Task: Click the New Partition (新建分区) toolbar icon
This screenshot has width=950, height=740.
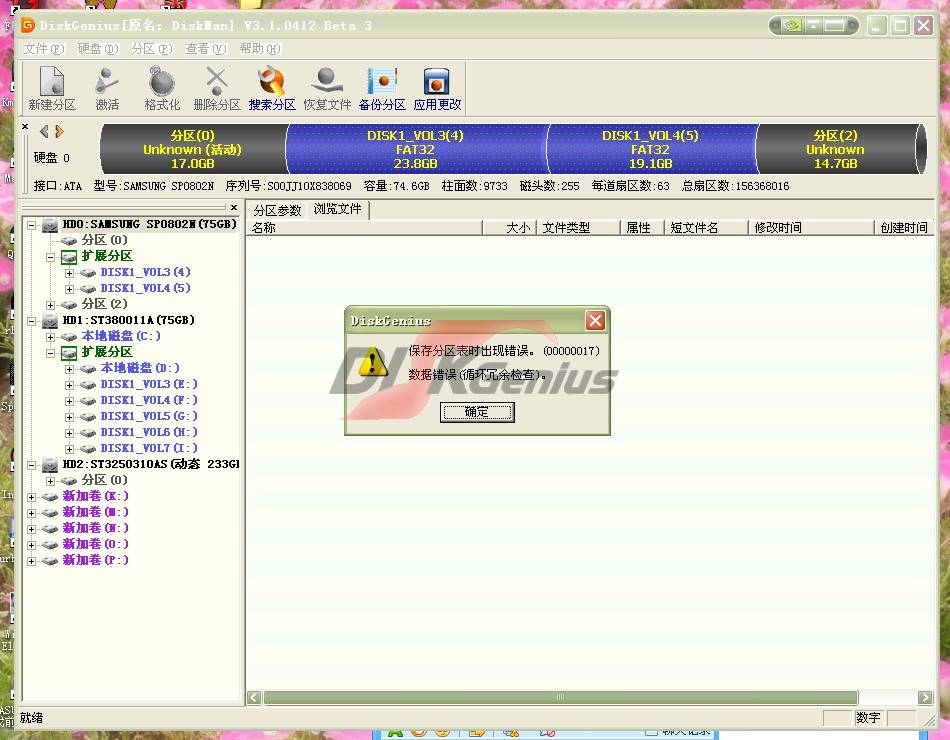Action: [52, 88]
